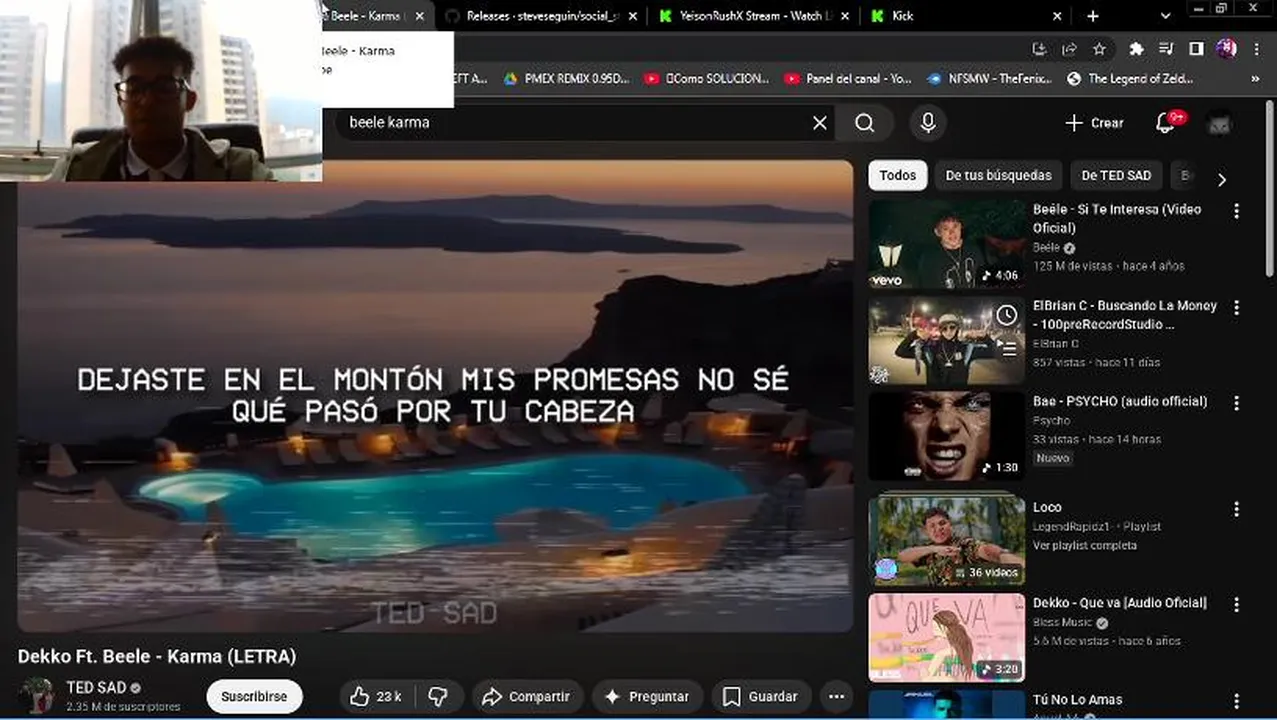Open options for Bae PSYCHO video
Viewport: 1277px width, 720px height.
click(1237, 403)
